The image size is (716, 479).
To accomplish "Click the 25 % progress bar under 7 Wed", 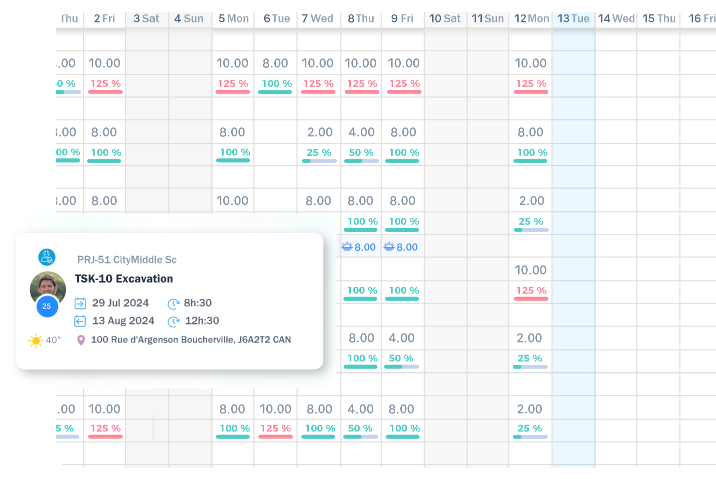I will pyautogui.click(x=319, y=154).
